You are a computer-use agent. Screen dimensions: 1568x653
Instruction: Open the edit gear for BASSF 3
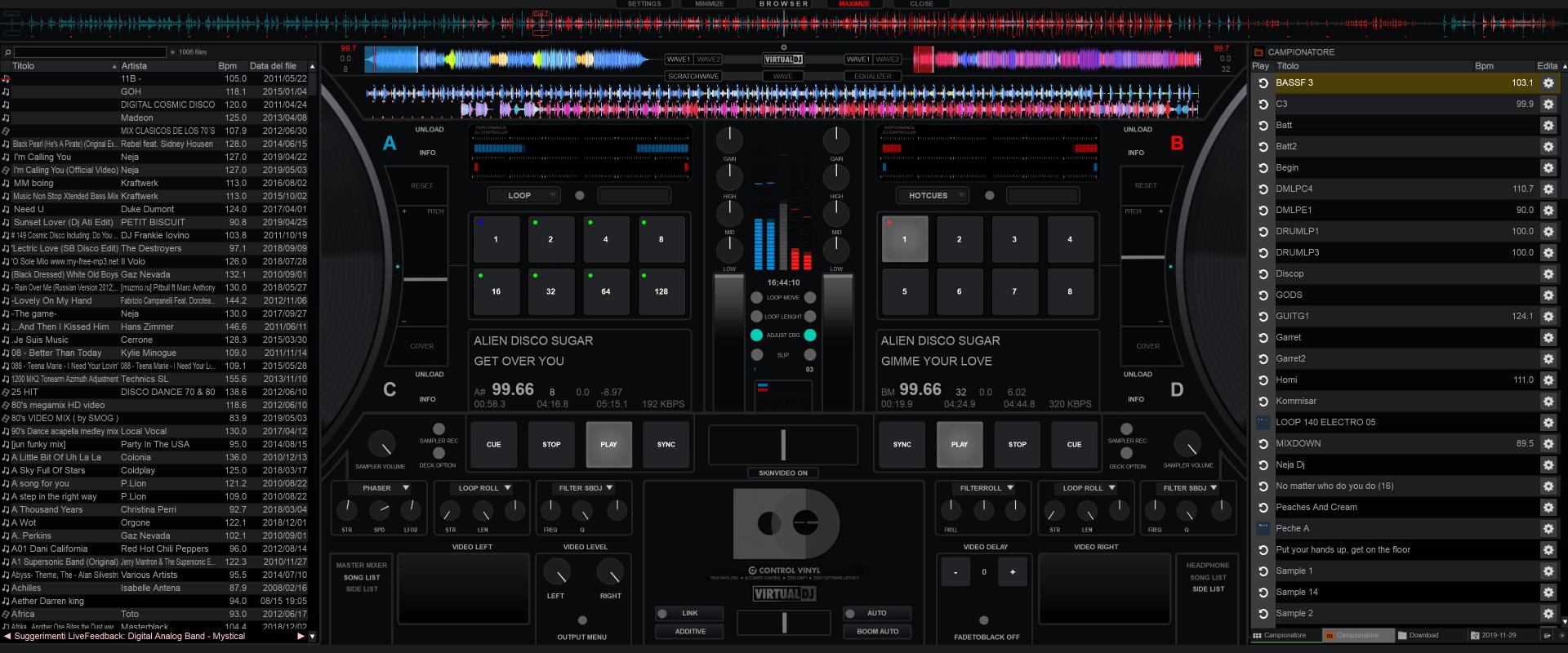[x=1548, y=83]
